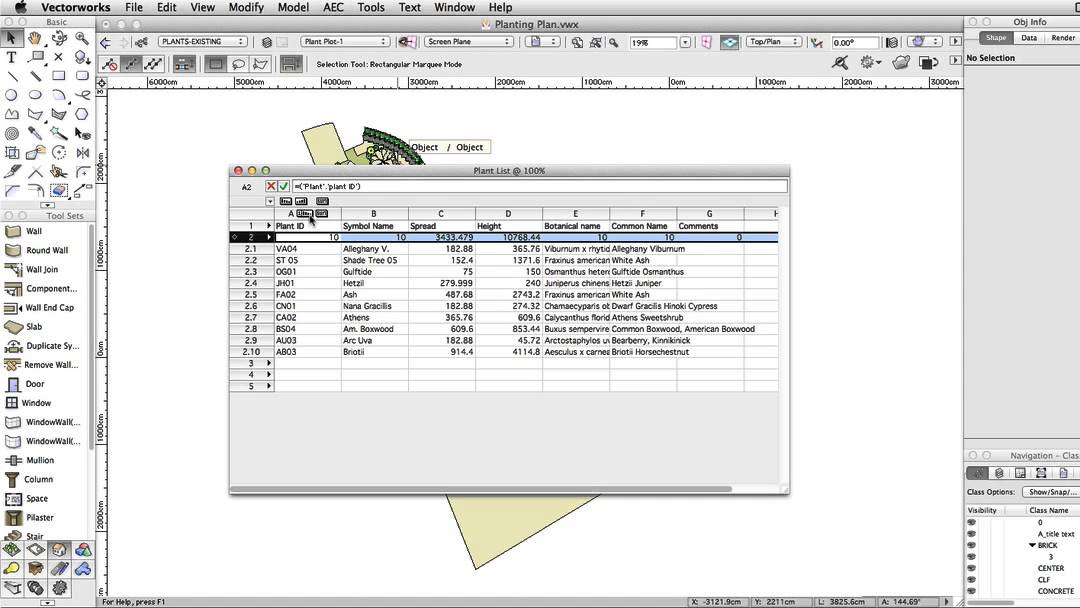This screenshot has width=1080, height=608.
Task: Open the worksheet menu triangle dropdown
Action: 270,202
